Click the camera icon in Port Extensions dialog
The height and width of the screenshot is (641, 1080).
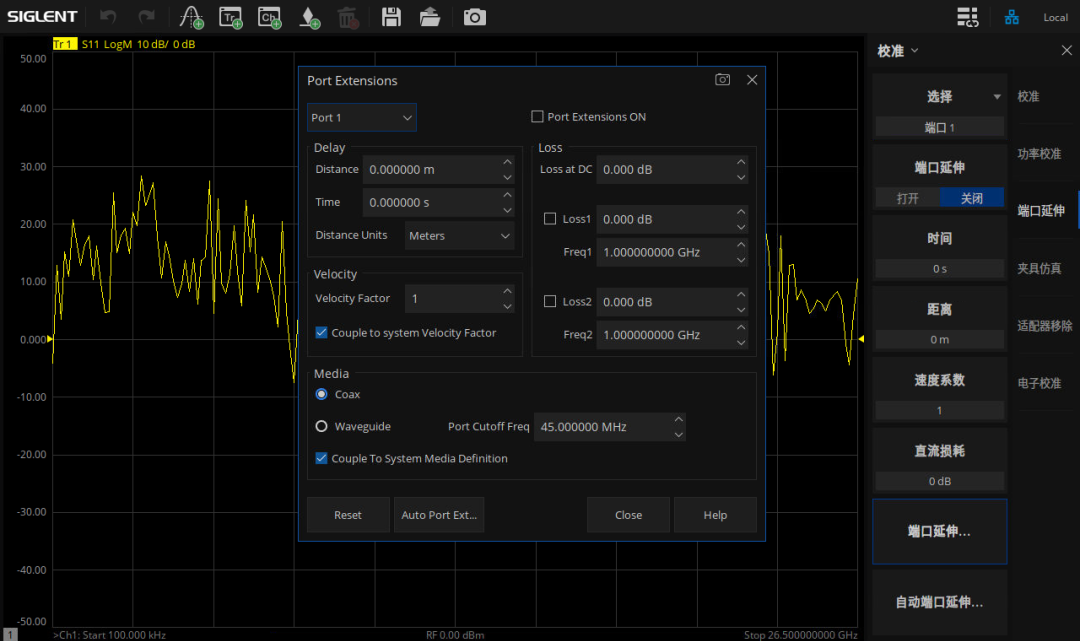(723, 80)
